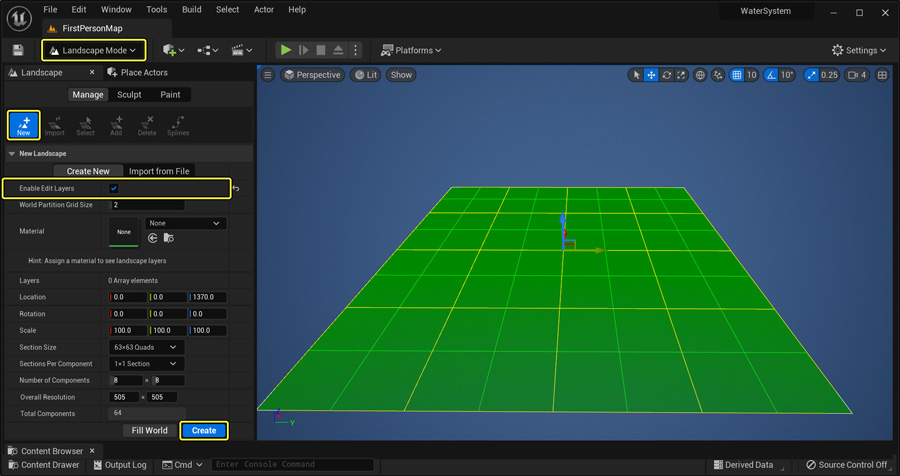Image resolution: width=900 pixels, height=476 pixels.
Task: Uncheck the Enable Edit Layers checkbox
Action: 114,188
